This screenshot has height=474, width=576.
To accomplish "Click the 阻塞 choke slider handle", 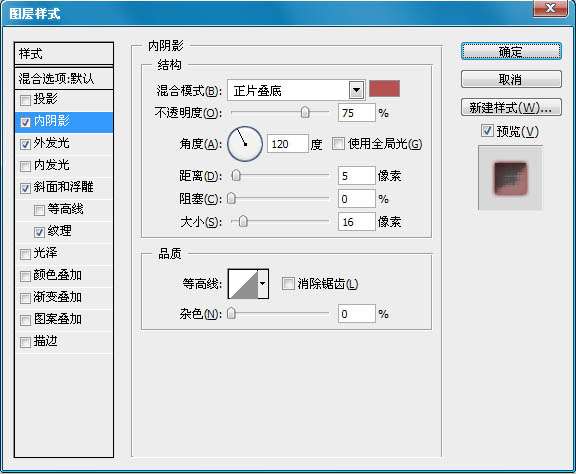I will [231, 199].
